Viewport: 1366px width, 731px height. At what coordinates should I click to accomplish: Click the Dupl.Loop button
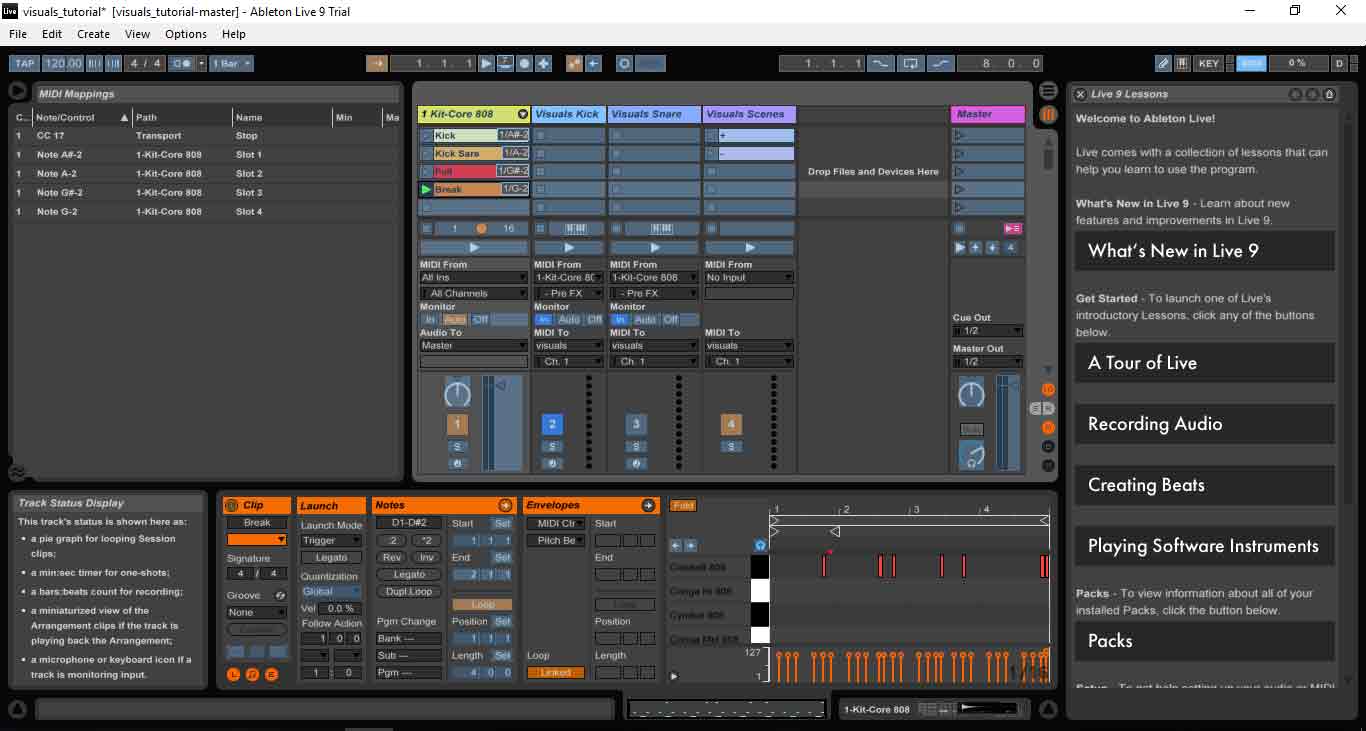point(409,591)
